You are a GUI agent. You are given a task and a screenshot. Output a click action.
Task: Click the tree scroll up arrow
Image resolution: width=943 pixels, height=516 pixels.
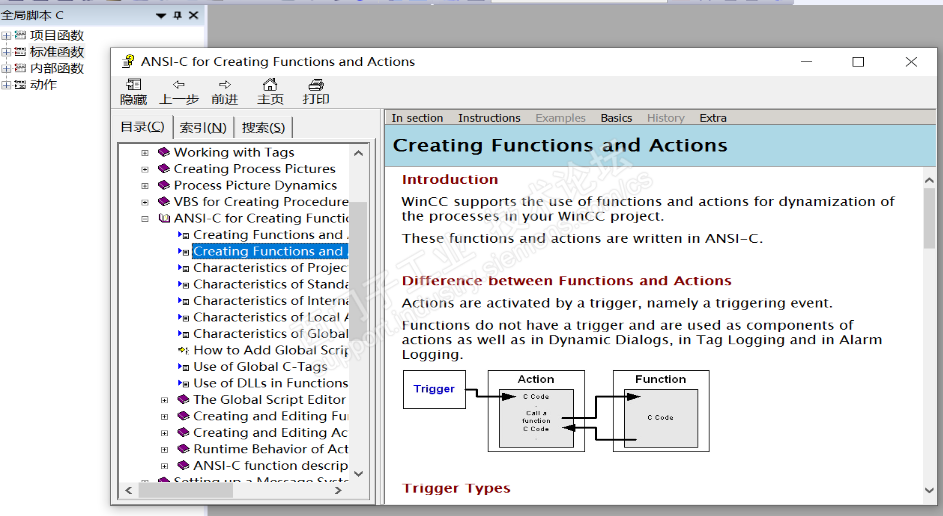coord(358,153)
